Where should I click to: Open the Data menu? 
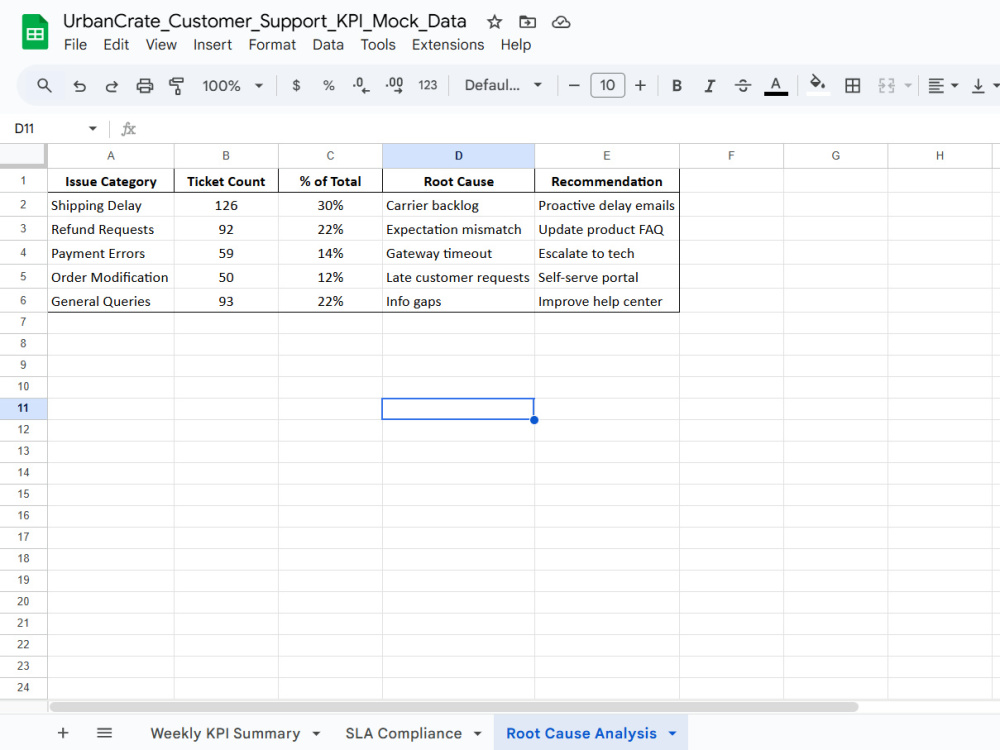[x=328, y=45]
